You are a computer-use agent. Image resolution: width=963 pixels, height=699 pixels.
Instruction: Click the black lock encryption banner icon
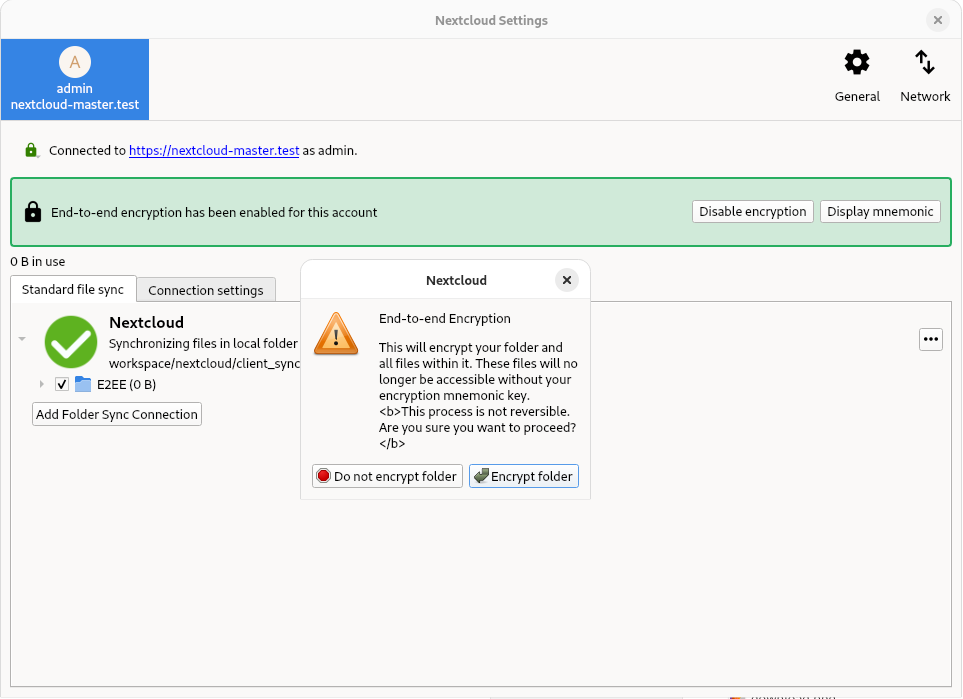click(x=33, y=212)
